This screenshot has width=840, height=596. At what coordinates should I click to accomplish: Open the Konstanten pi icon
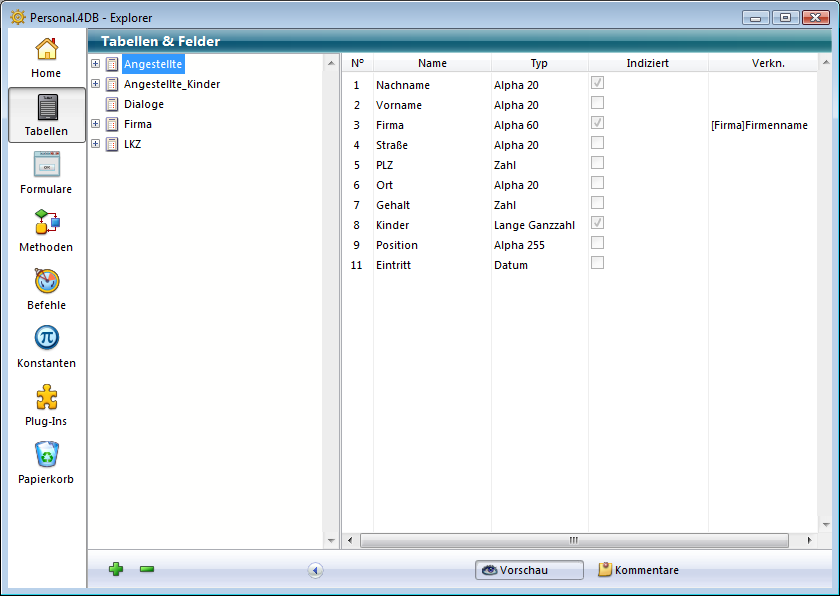click(x=46, y=347)
